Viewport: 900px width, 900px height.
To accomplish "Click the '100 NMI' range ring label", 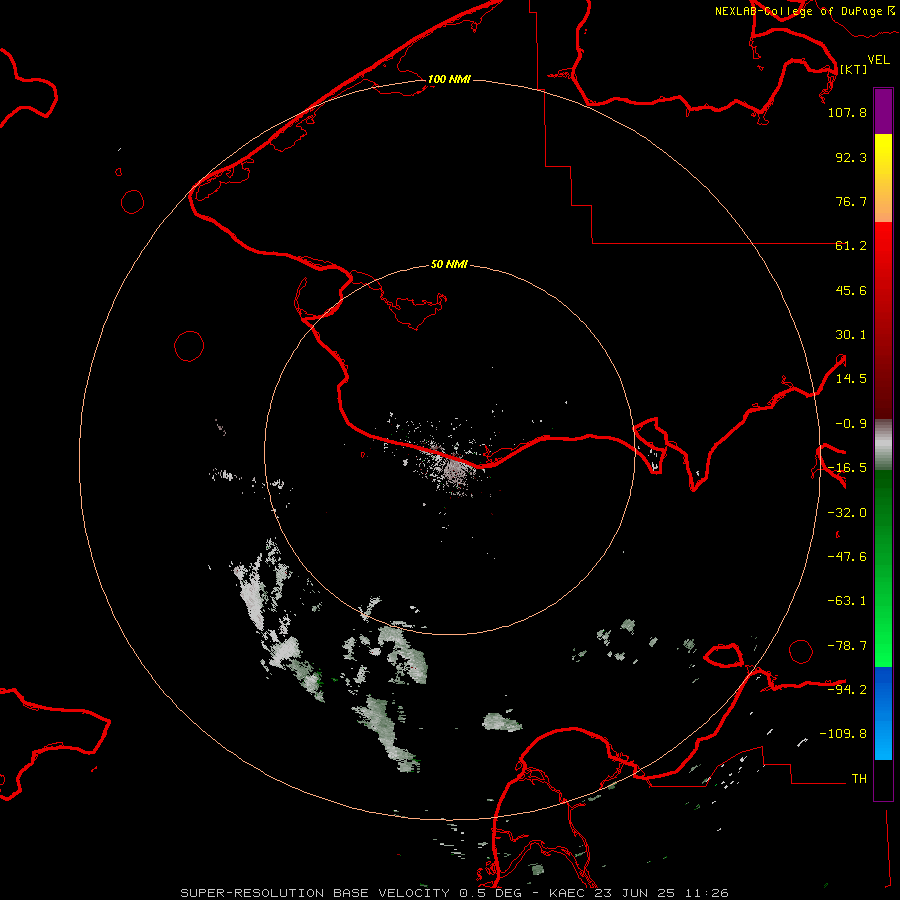I will point(449,79).
